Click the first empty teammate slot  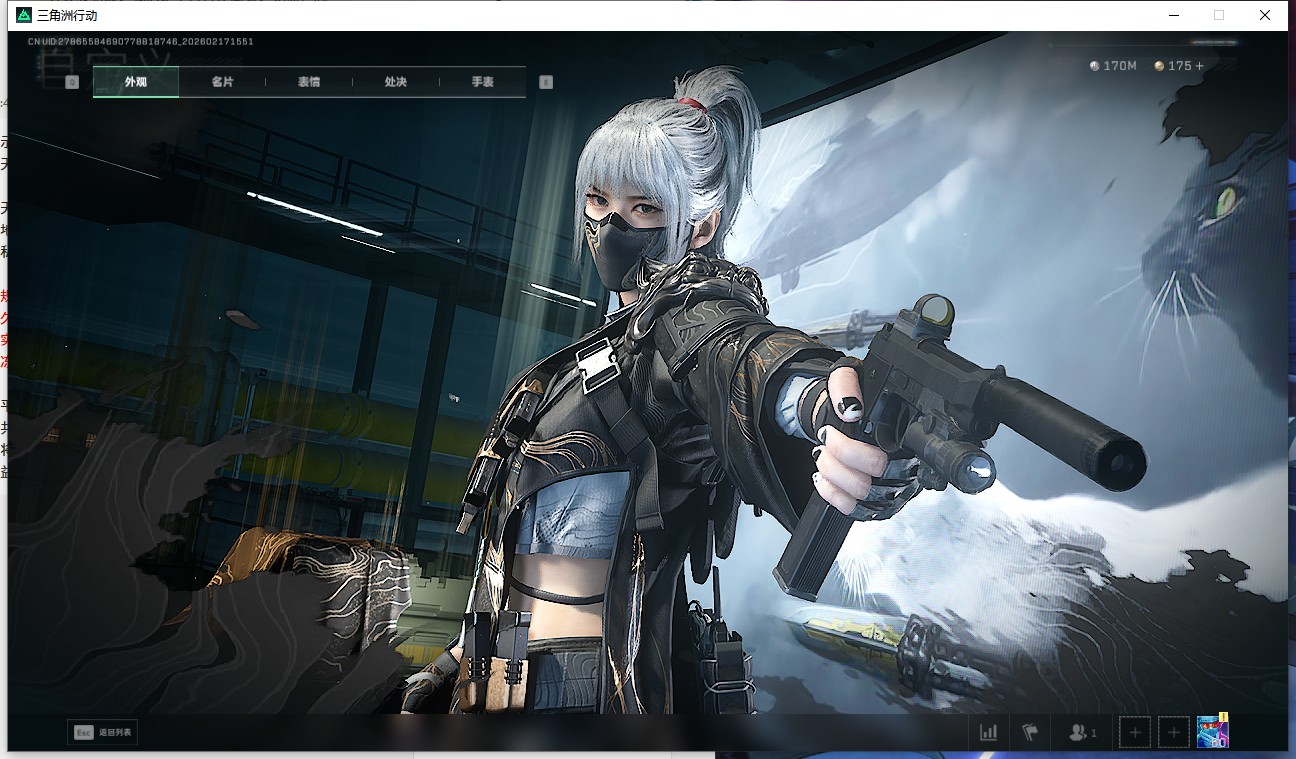(1134, 733)
